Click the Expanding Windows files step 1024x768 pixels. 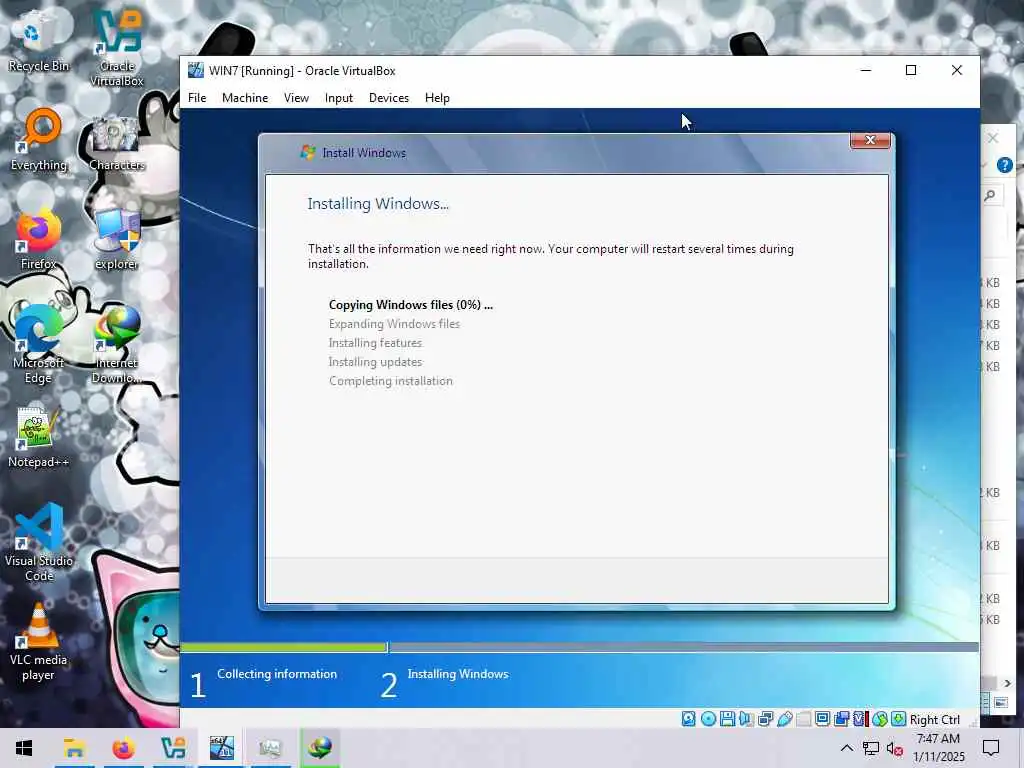[x=394, y=324]
